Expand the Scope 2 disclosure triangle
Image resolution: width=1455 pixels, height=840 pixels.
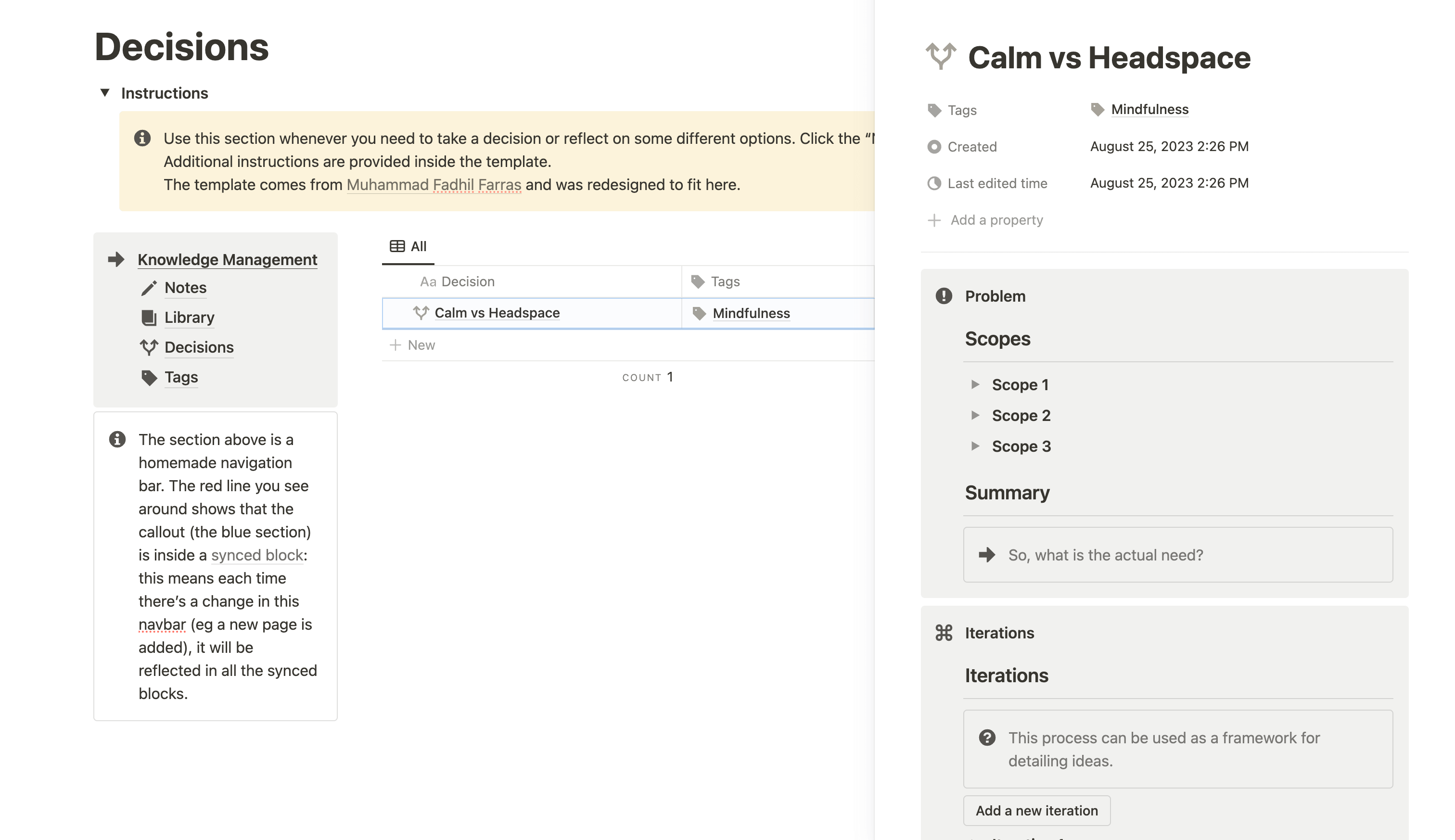(x=974, y=415)
